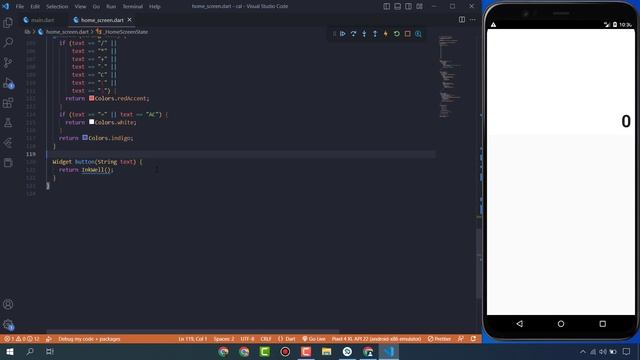Open the editor More Actions ellipsis
640x360 pixels.
click(473, 20)
